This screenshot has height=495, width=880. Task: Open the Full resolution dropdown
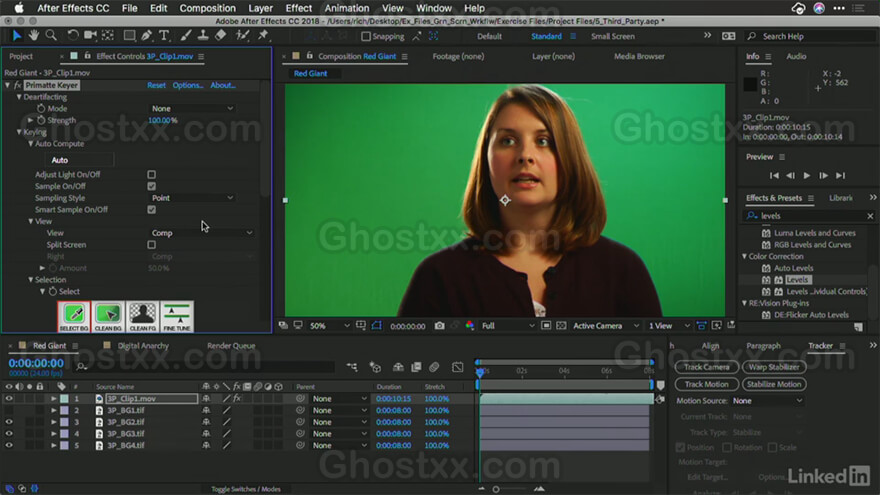[508, 326]
